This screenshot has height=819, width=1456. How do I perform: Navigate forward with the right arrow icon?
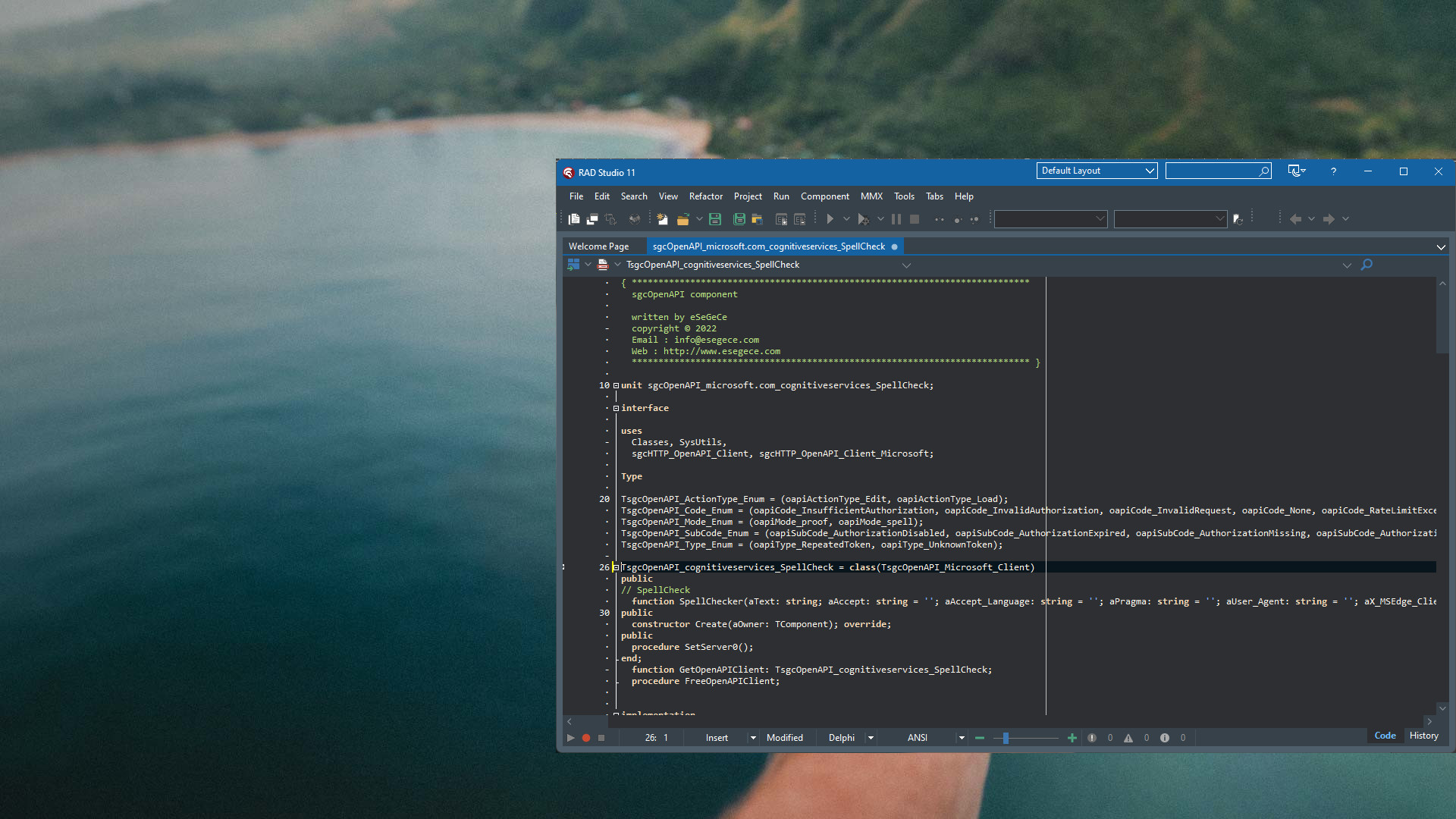(1329, 219)
